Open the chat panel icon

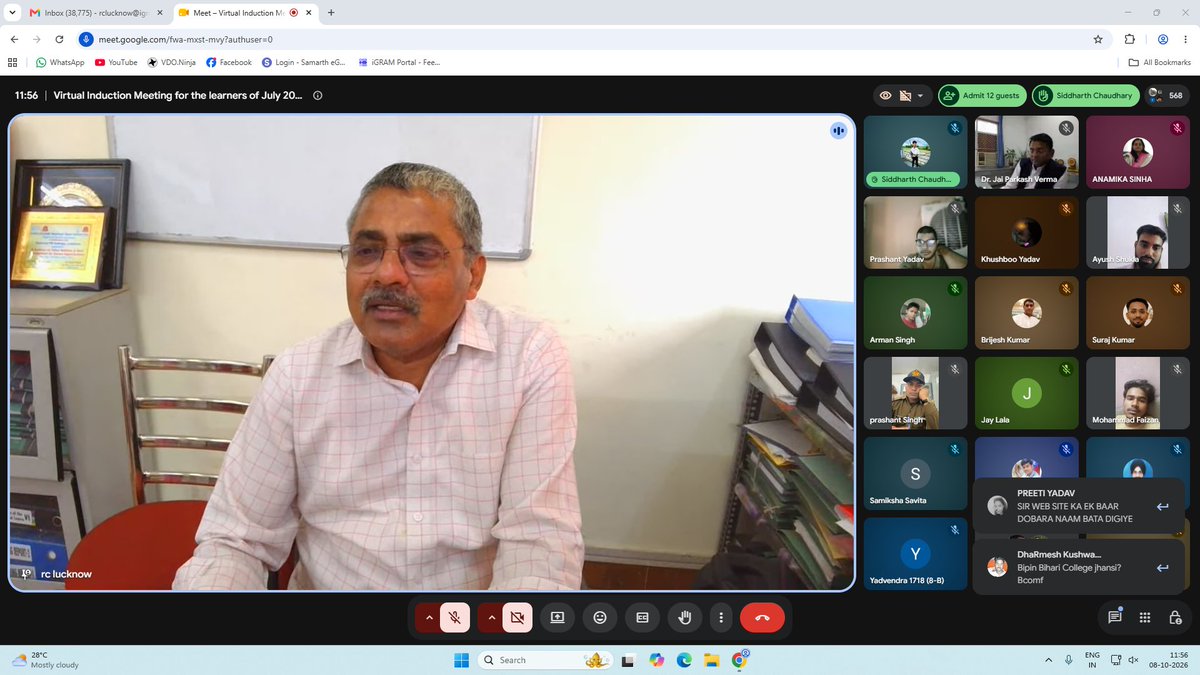1114,618
